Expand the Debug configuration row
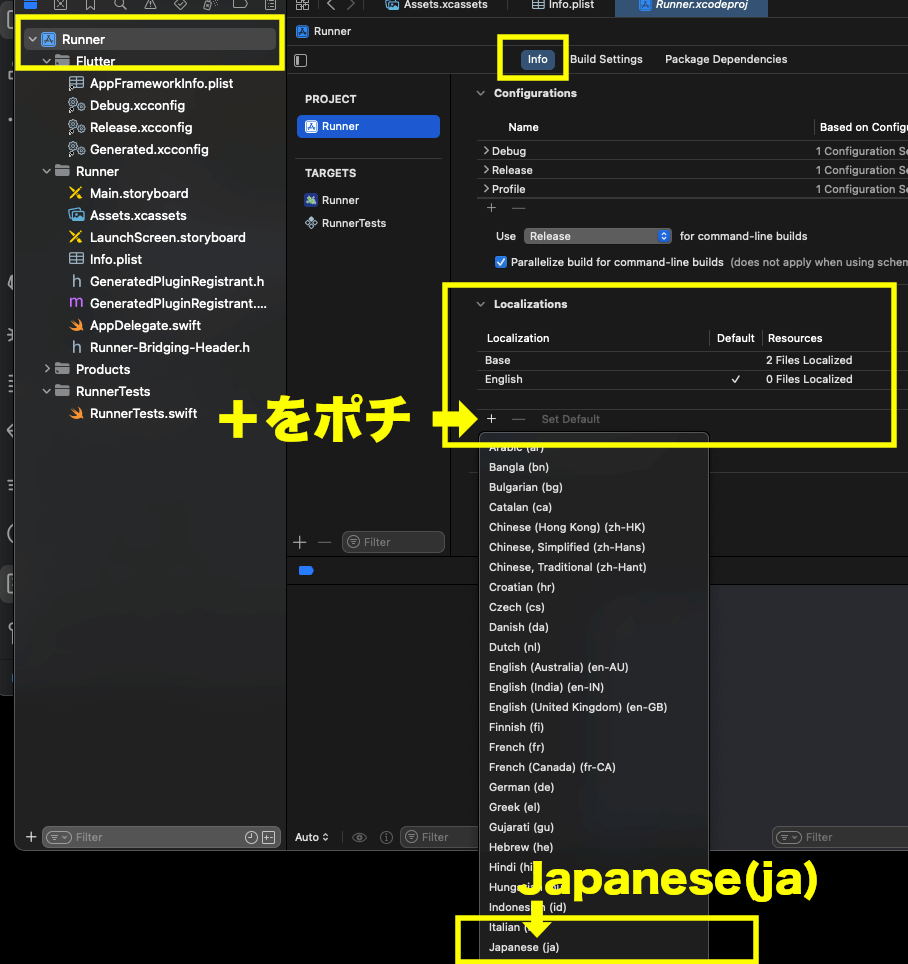 click(x=486, y=151)
